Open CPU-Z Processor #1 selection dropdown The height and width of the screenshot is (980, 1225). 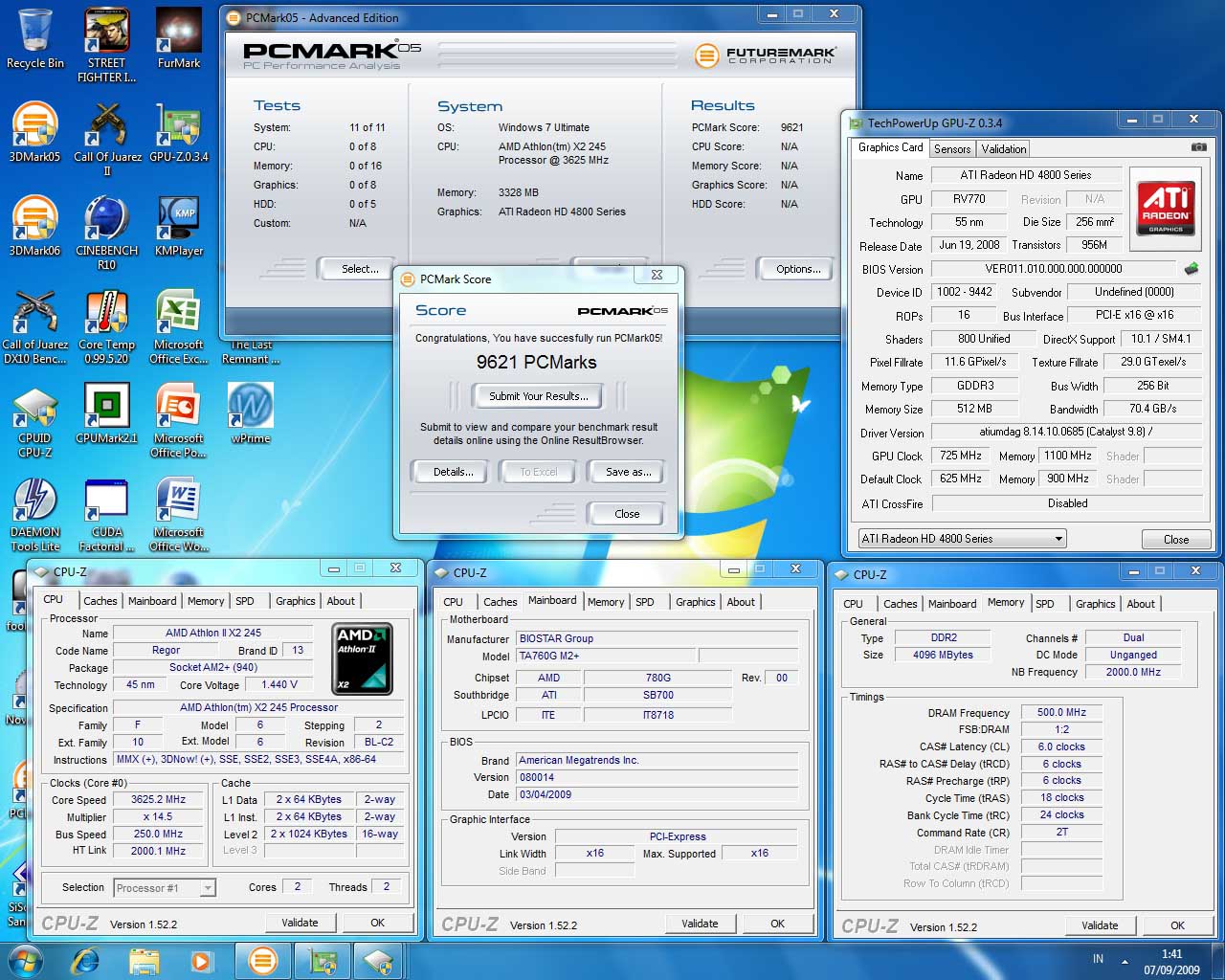tap(165, 888)
